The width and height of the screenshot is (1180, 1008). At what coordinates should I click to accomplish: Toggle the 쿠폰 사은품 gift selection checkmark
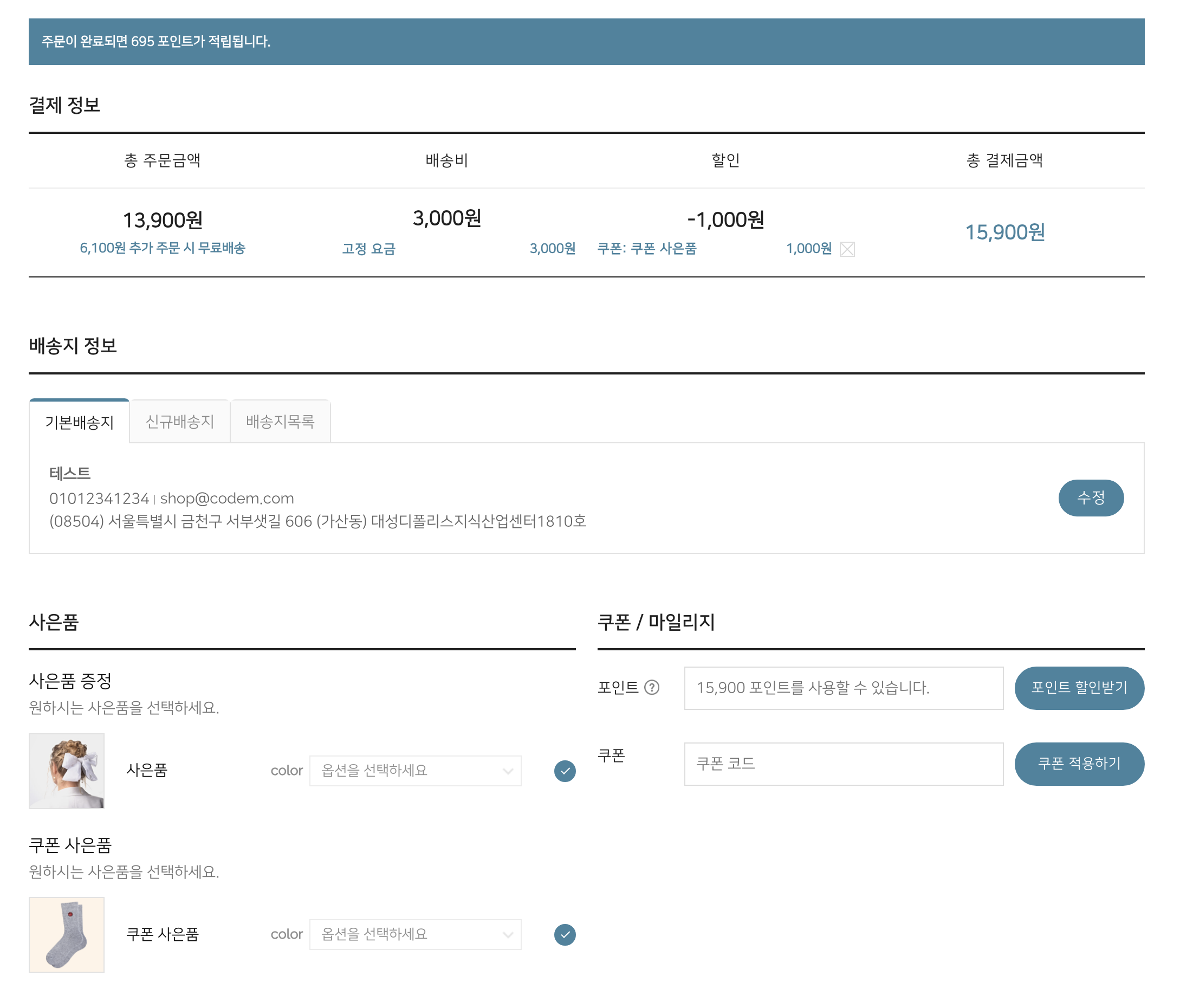tap(565, 934)
